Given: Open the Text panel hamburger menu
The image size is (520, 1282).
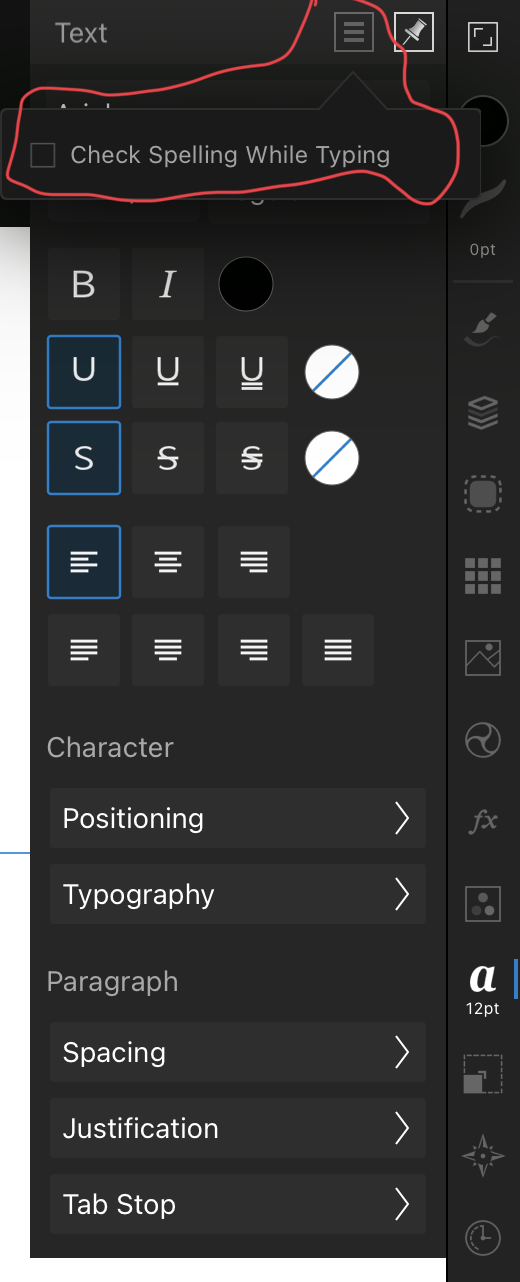Looking at the screenshot, I should [353, 32].
